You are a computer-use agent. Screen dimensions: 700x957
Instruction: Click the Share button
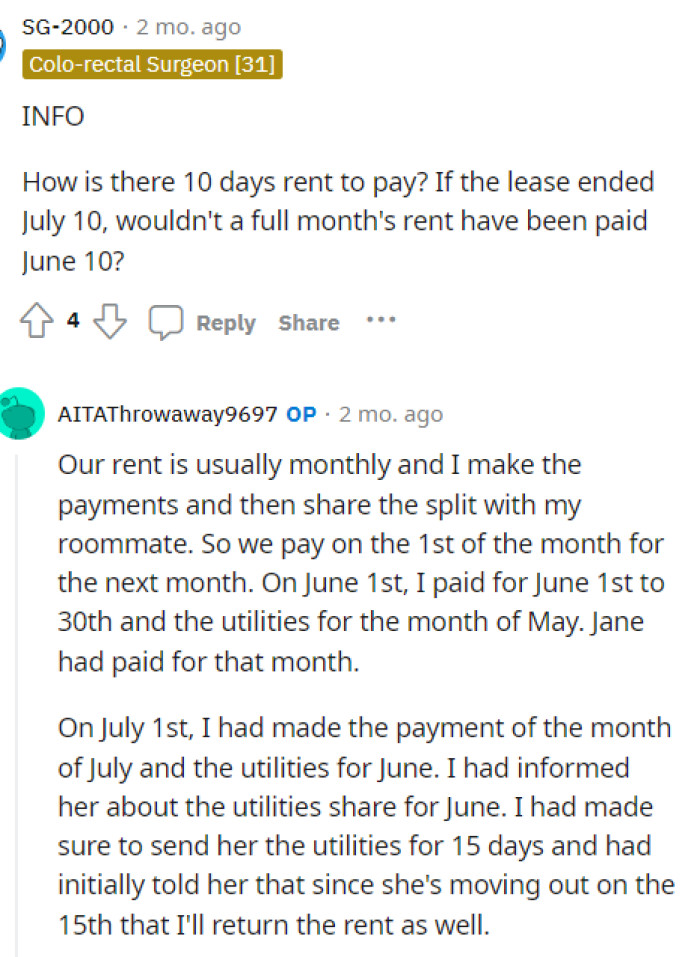[x=308, y=322]
